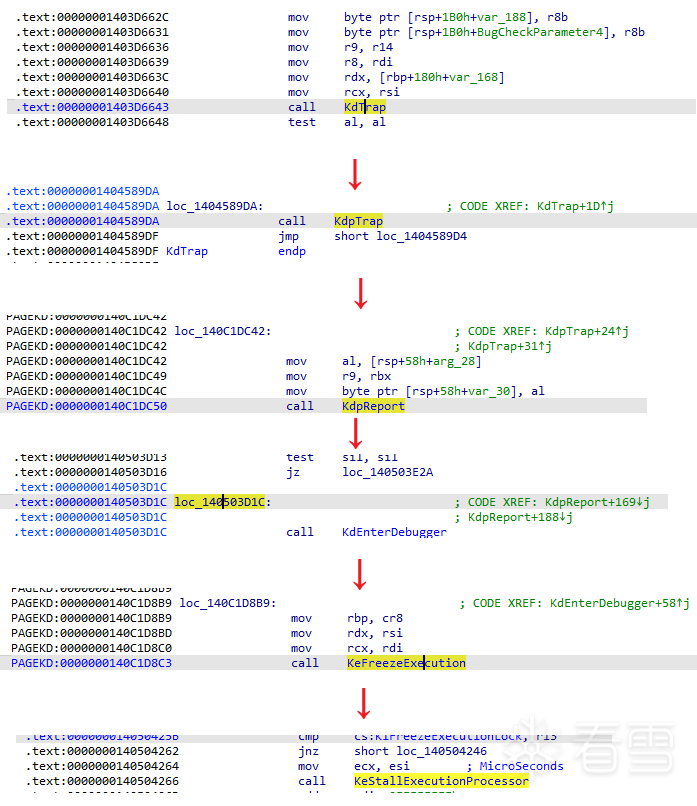The height and width of the screenshot is (806, 697).
Task: Click the KdpReport+188 xref comment
Action: (514, 517)
